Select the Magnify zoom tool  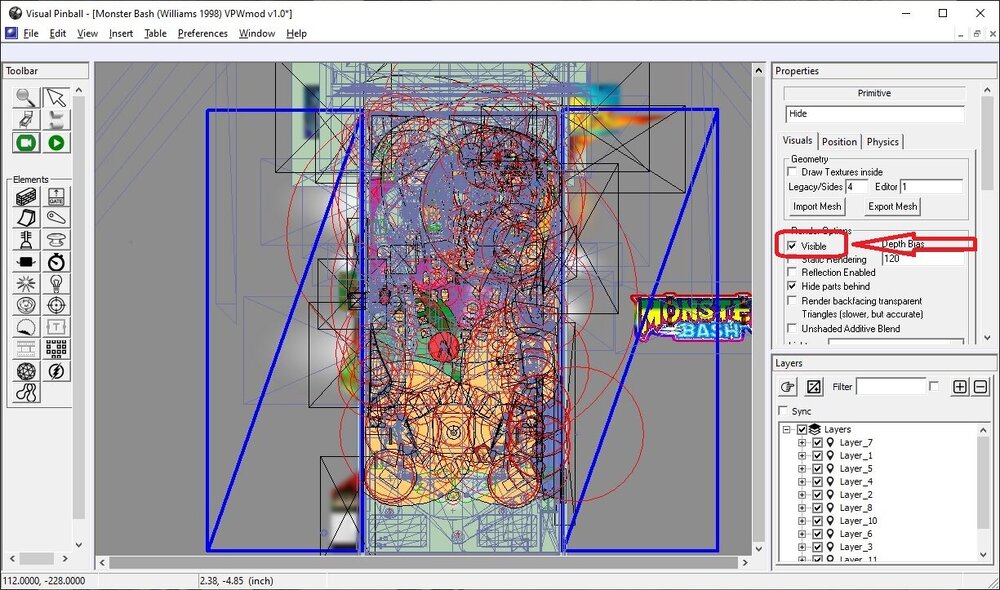(x=26, y=98)
